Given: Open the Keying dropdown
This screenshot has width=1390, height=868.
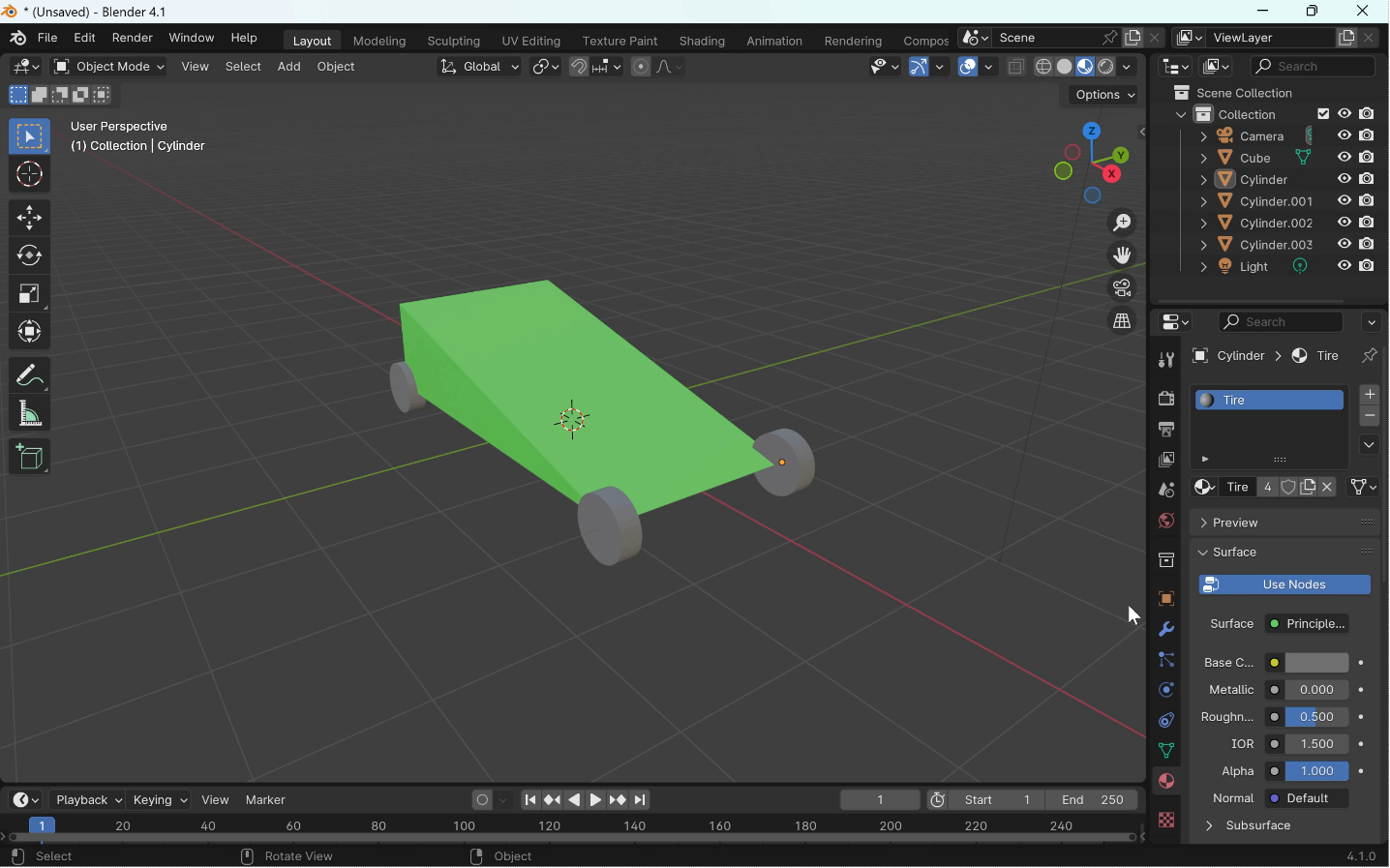Looking at the screenshot, I should click(x=160, y=801).
